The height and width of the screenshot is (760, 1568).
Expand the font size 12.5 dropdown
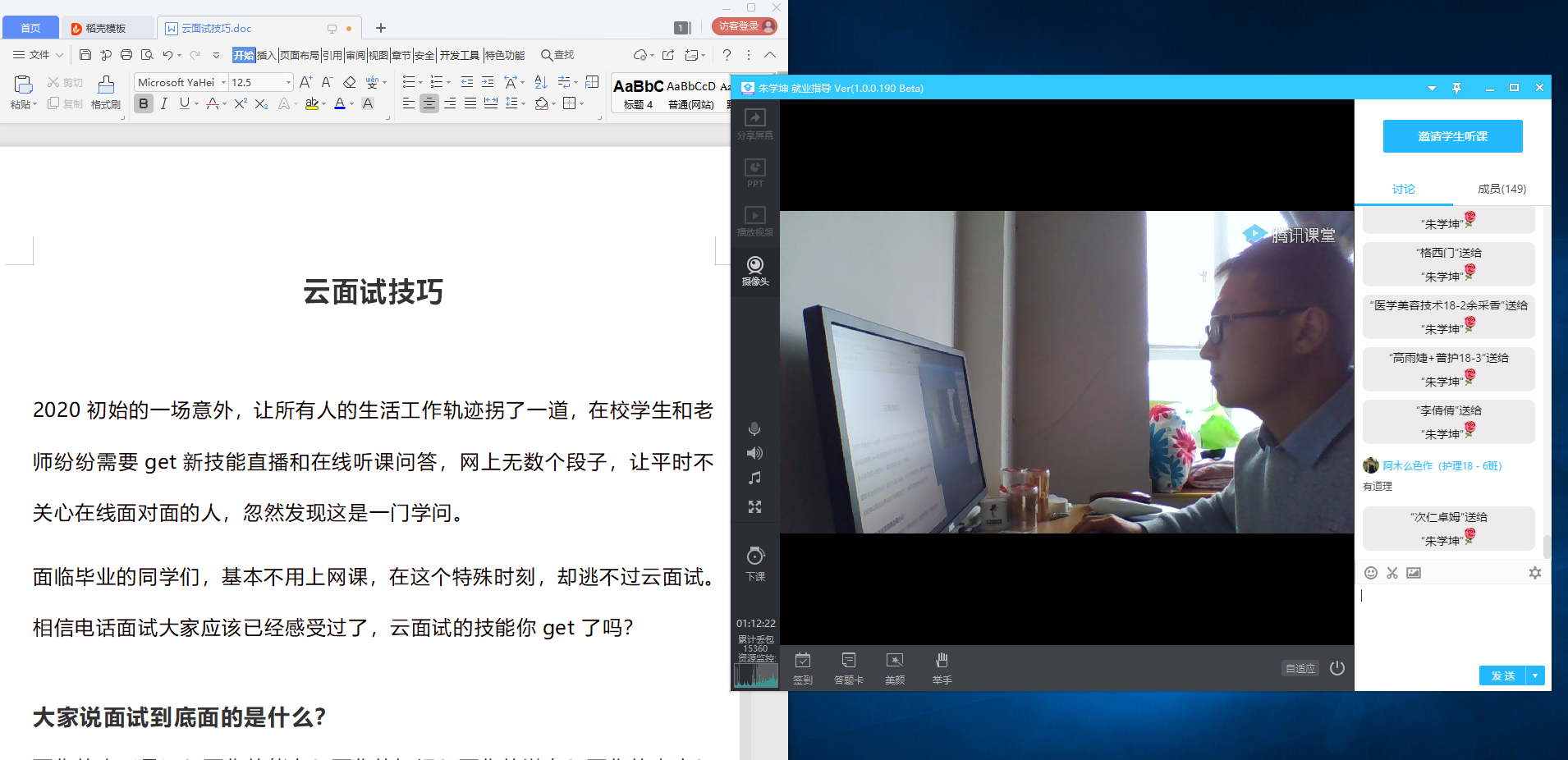point(288,83)
